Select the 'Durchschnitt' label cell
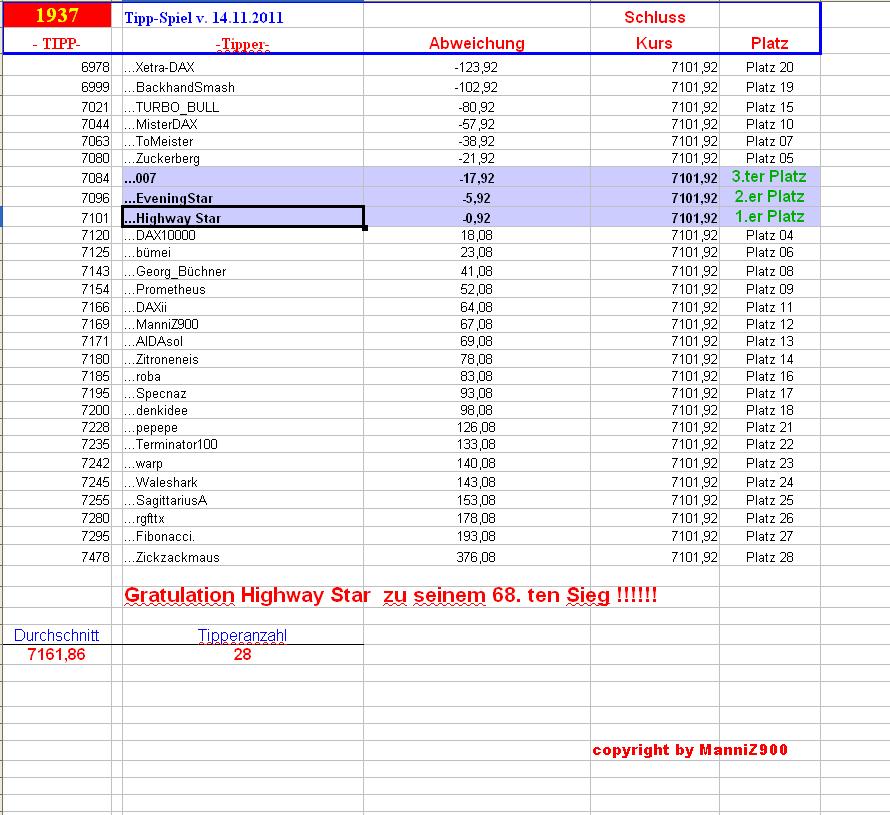This screenshot has height=815, width=890. [x=57, y=635]
